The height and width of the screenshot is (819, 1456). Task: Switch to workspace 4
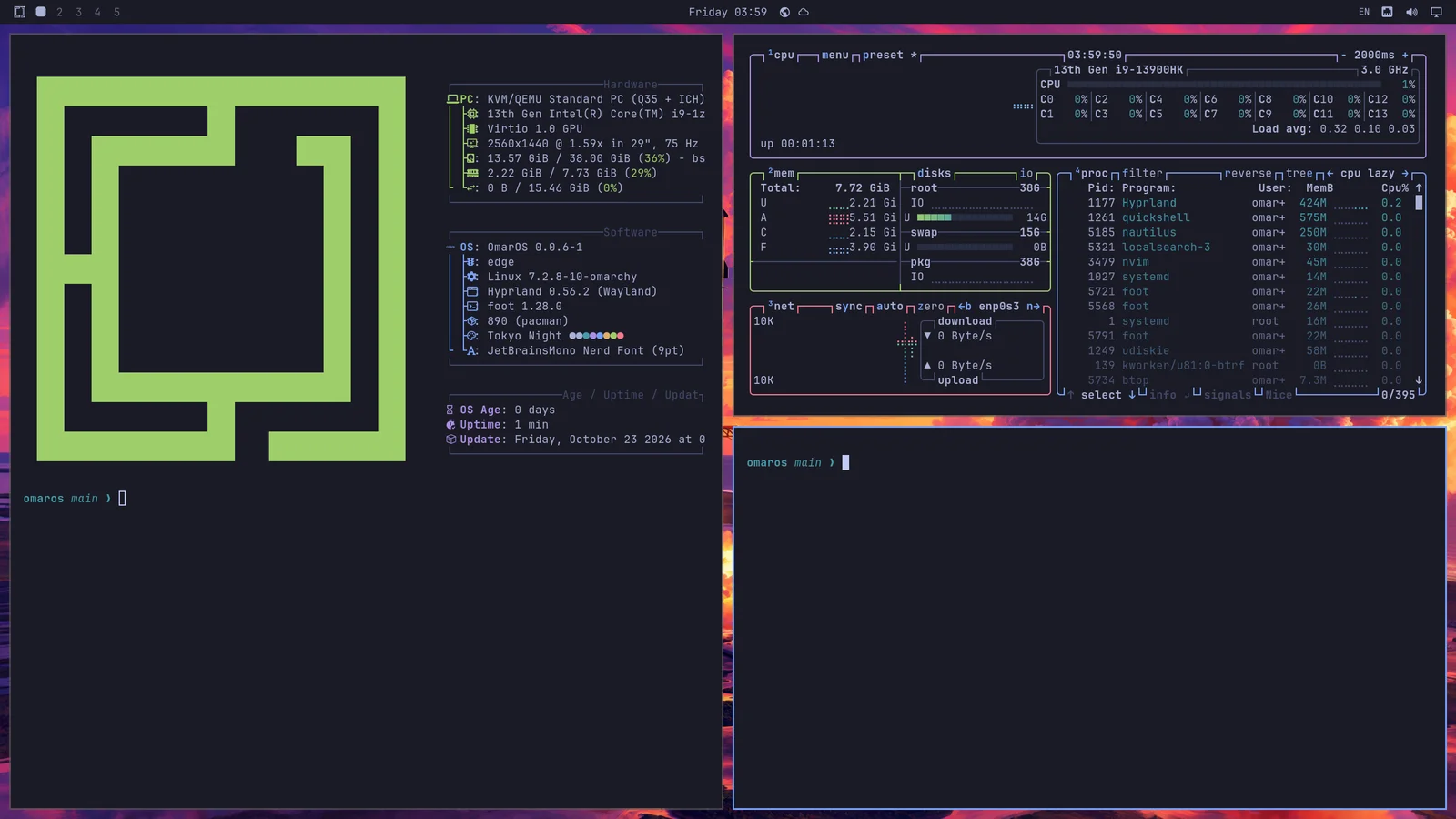97,12
